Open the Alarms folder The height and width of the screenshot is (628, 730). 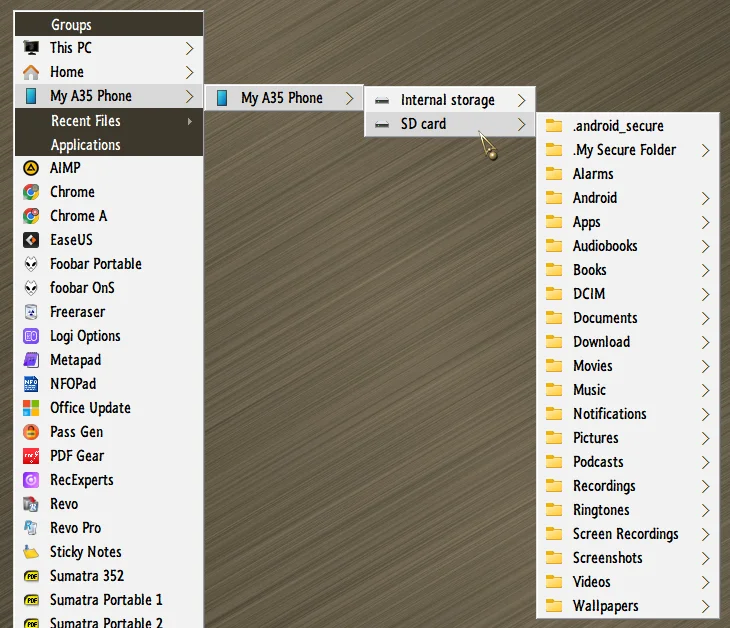tap(628, 174)
